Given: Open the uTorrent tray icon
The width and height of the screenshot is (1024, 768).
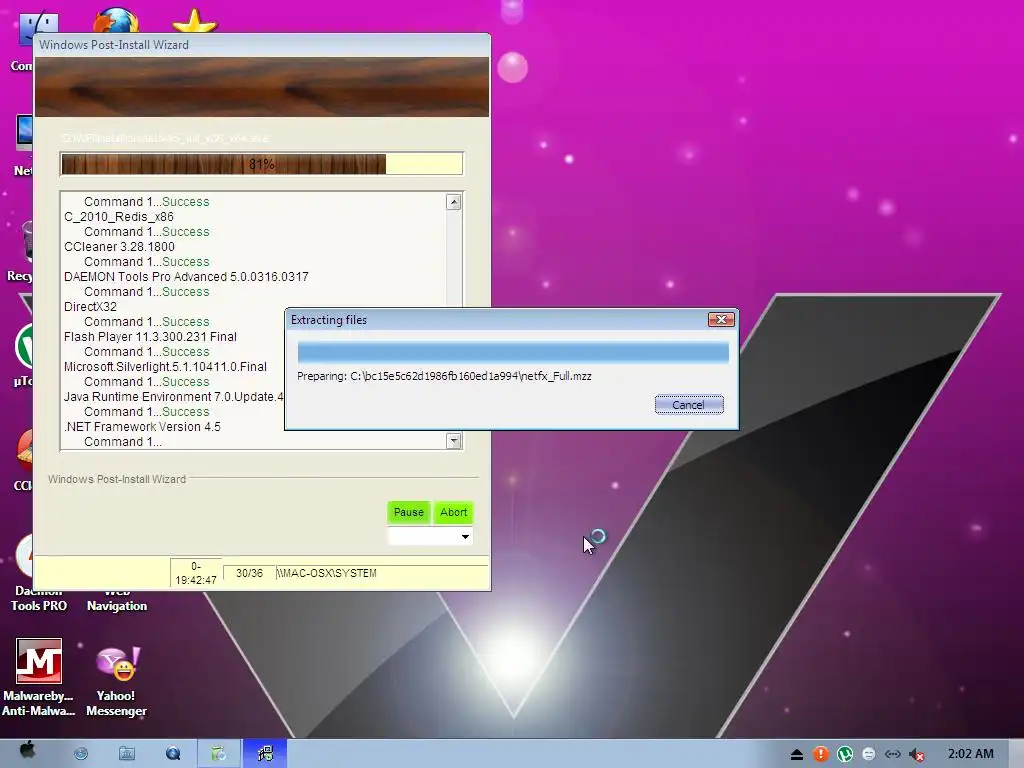Looking at the screenshot, I should [844, 754].
